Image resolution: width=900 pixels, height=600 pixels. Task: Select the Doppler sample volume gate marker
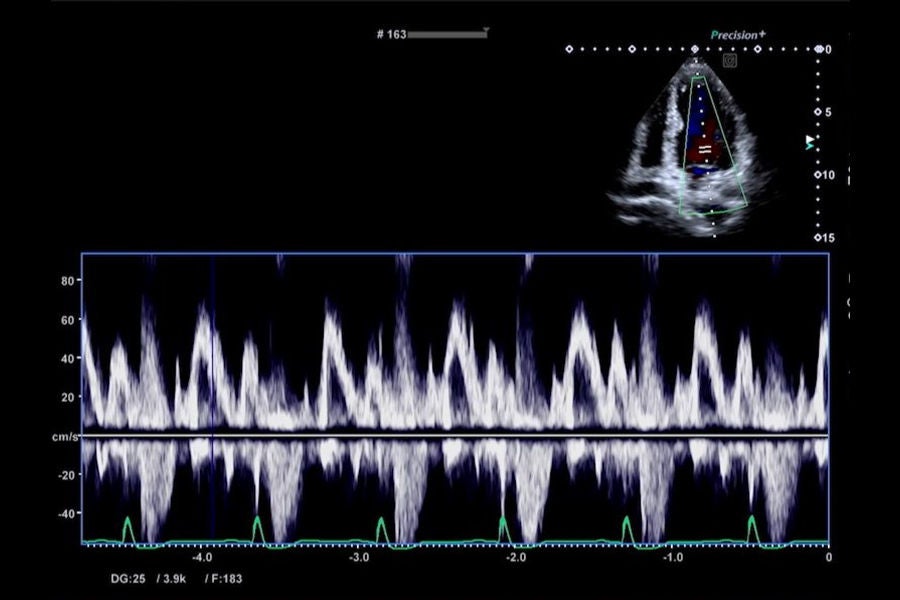pyautogui.click(x=704, y=149)
